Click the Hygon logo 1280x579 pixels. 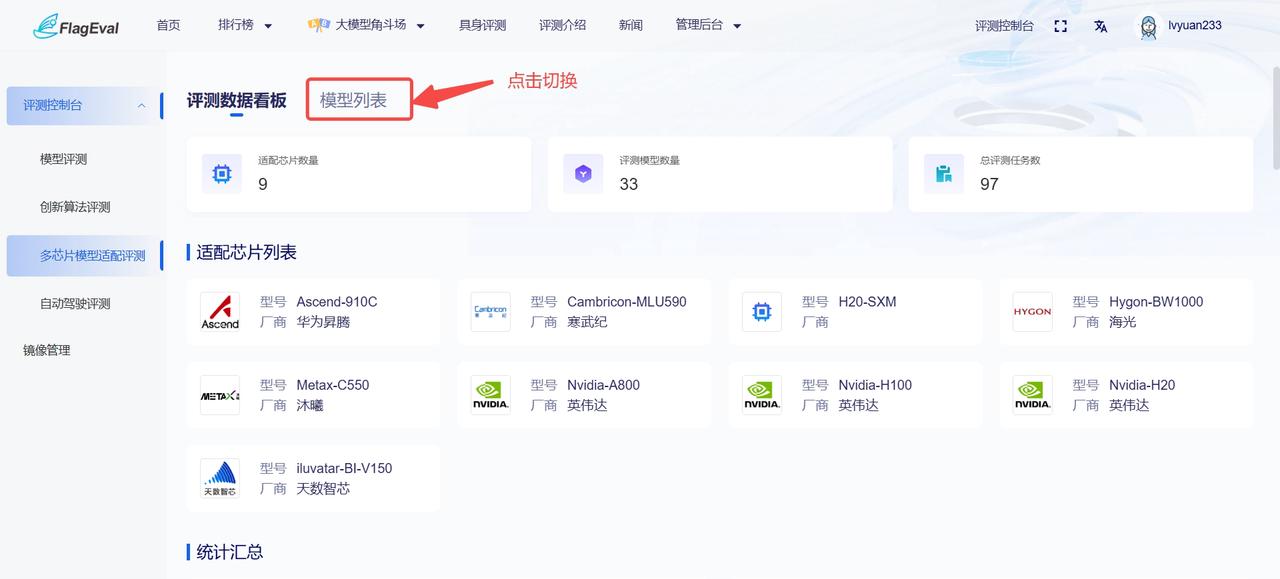tap(1033, 312)
